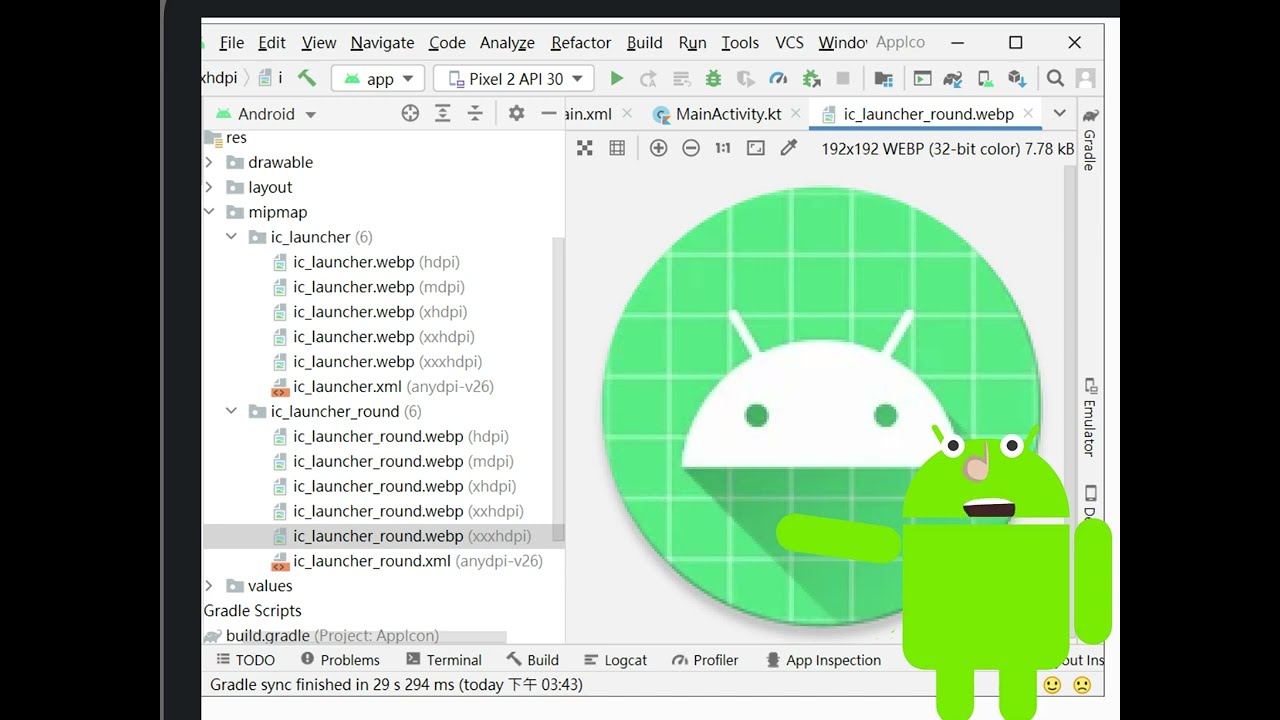1280x720 pixels.
Task: Hide the Project panel with minus icon
Action: [548, 114]
